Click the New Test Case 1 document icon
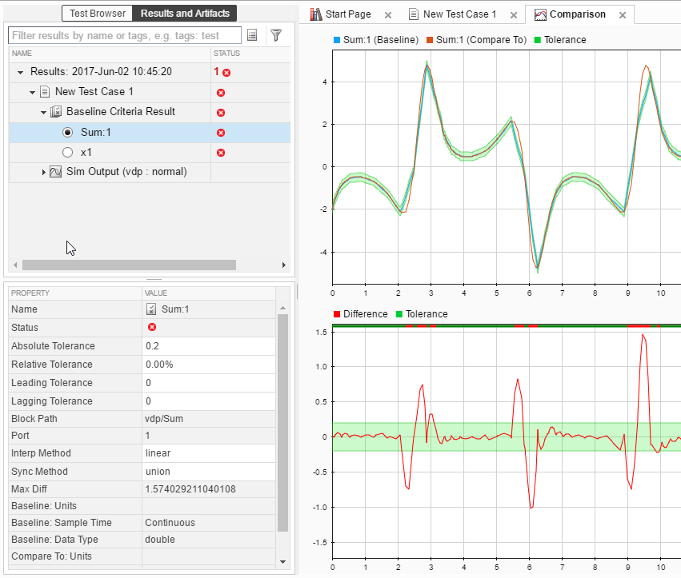681x578 pixels. (44, 92)
